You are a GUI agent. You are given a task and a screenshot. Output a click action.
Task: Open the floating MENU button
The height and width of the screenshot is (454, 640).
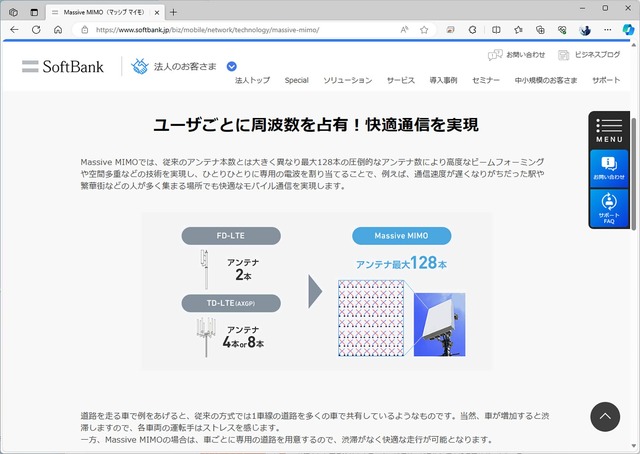tap(609, 130)
